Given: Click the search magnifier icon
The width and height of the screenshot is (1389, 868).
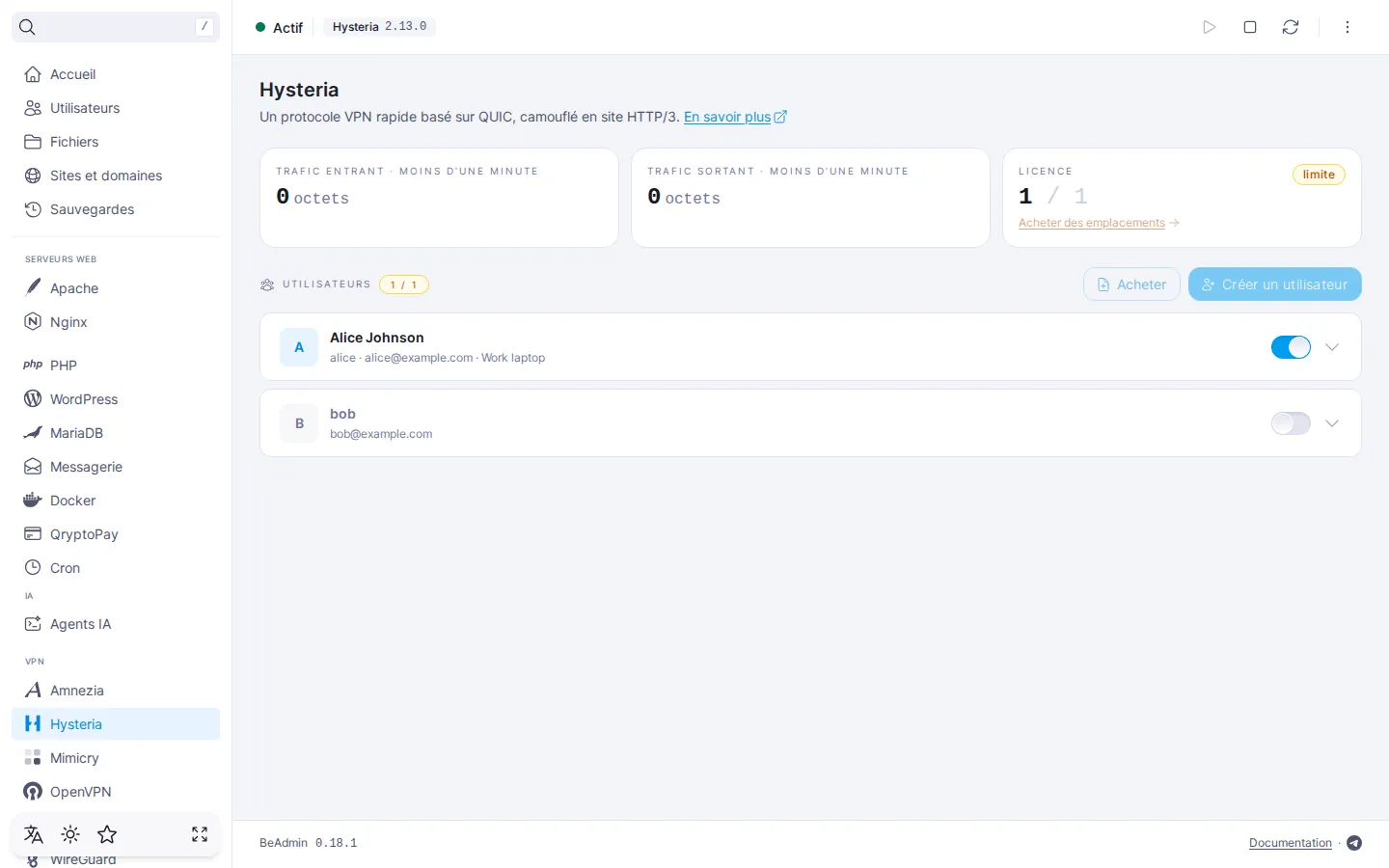Looking at the screenshot, I should tap(27, 27).
